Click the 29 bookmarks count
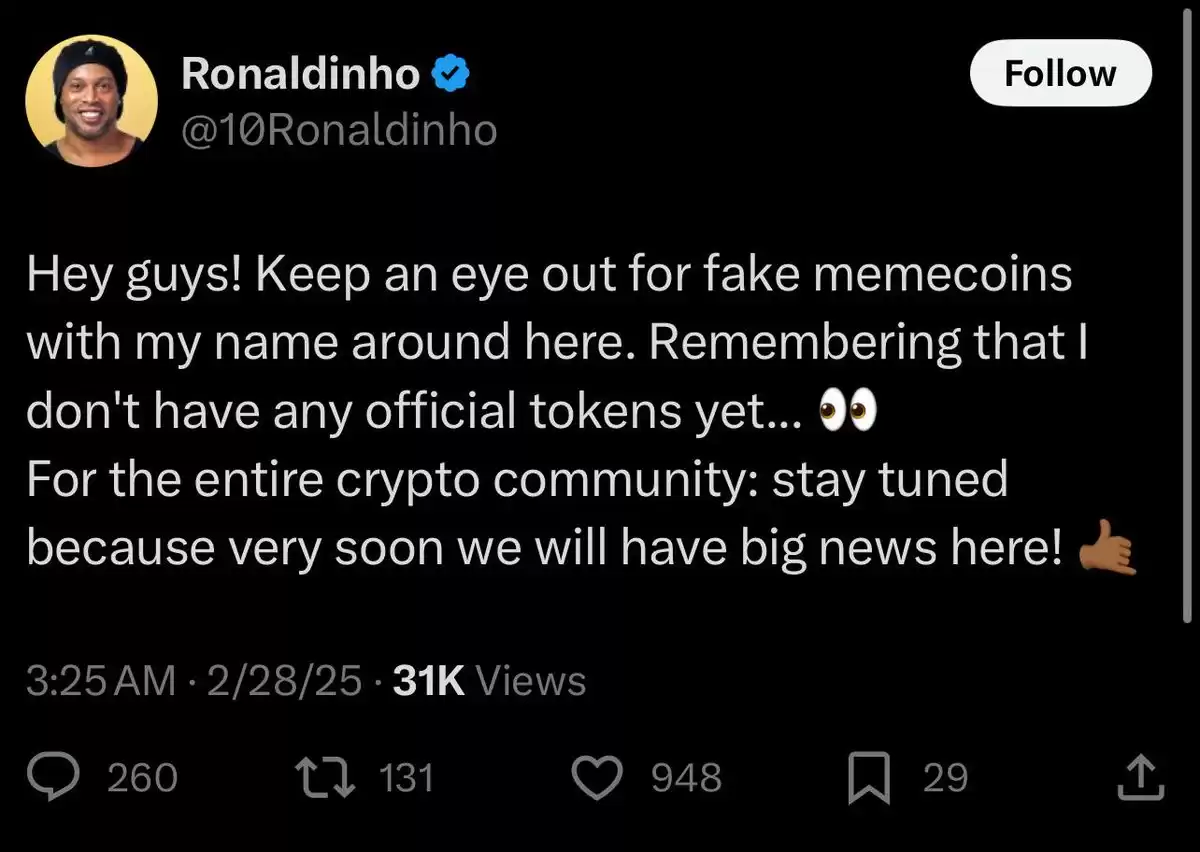Viewport: 1200px width, 852px height. 945,778
